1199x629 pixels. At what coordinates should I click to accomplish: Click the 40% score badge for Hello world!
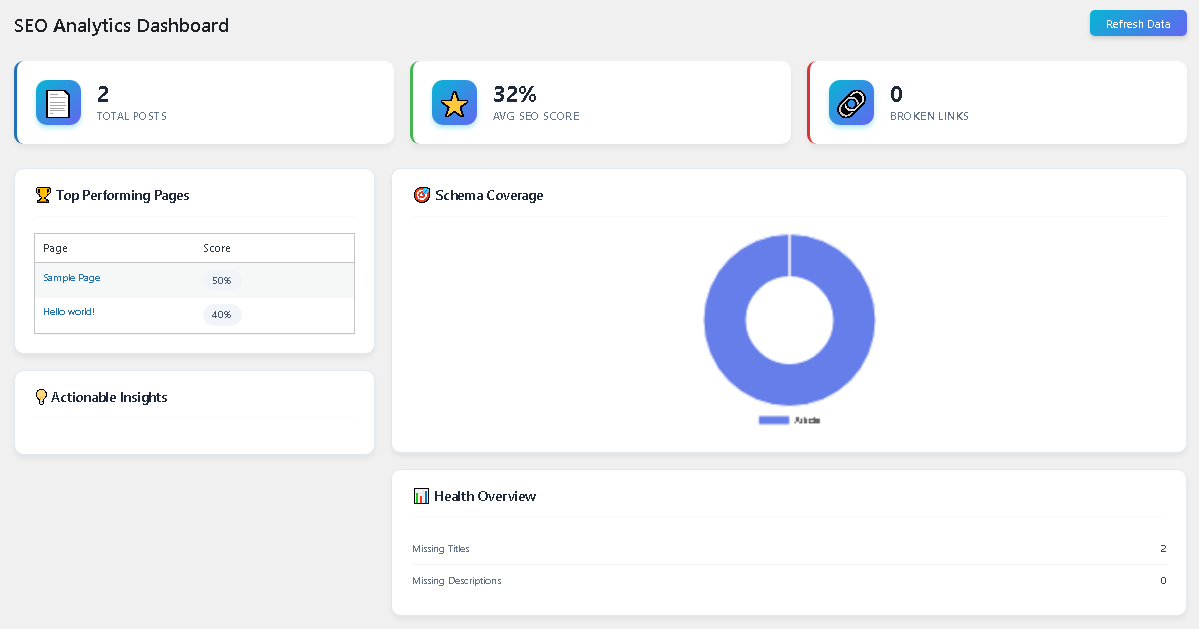pos(221,314)
